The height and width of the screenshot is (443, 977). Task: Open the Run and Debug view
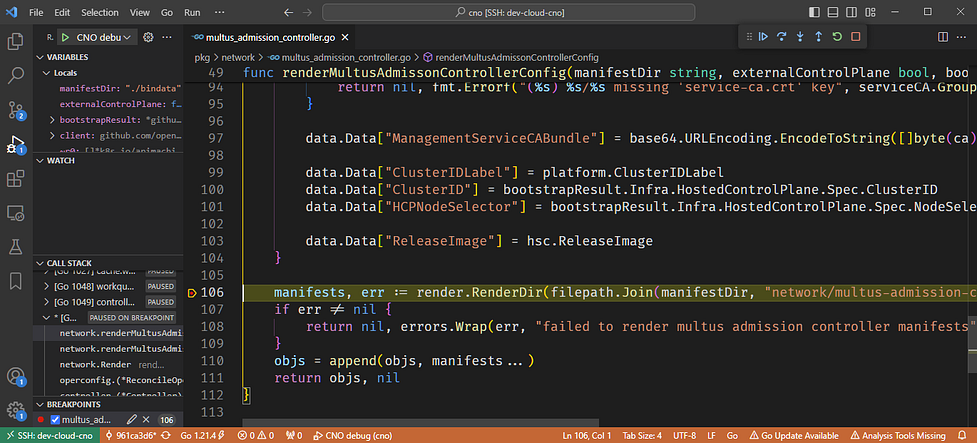click(x=16, y=145)
